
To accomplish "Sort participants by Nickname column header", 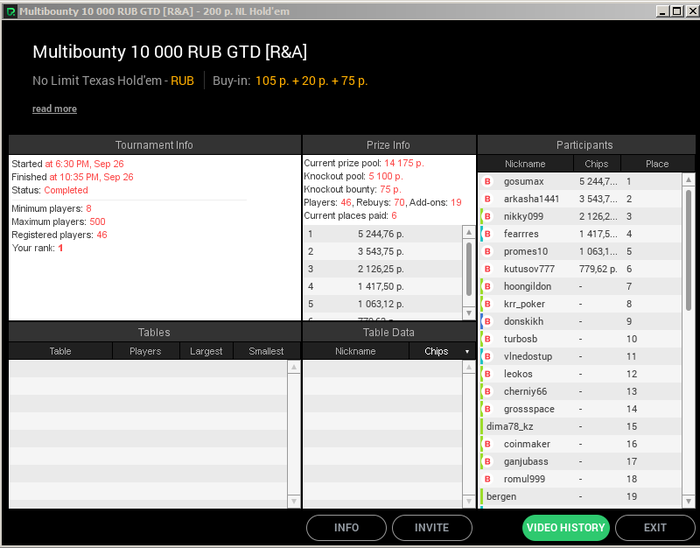I will tap(525, 164).
